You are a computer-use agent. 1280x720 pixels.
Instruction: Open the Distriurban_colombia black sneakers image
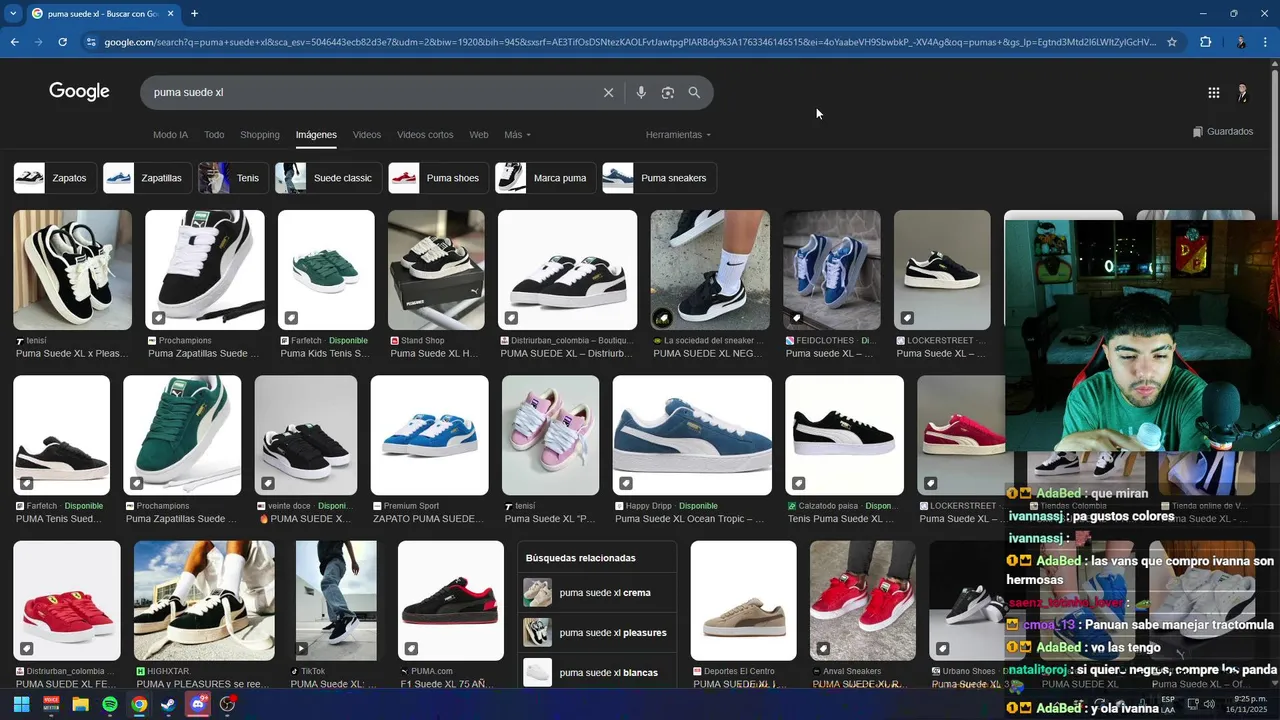tap(567, 270)
